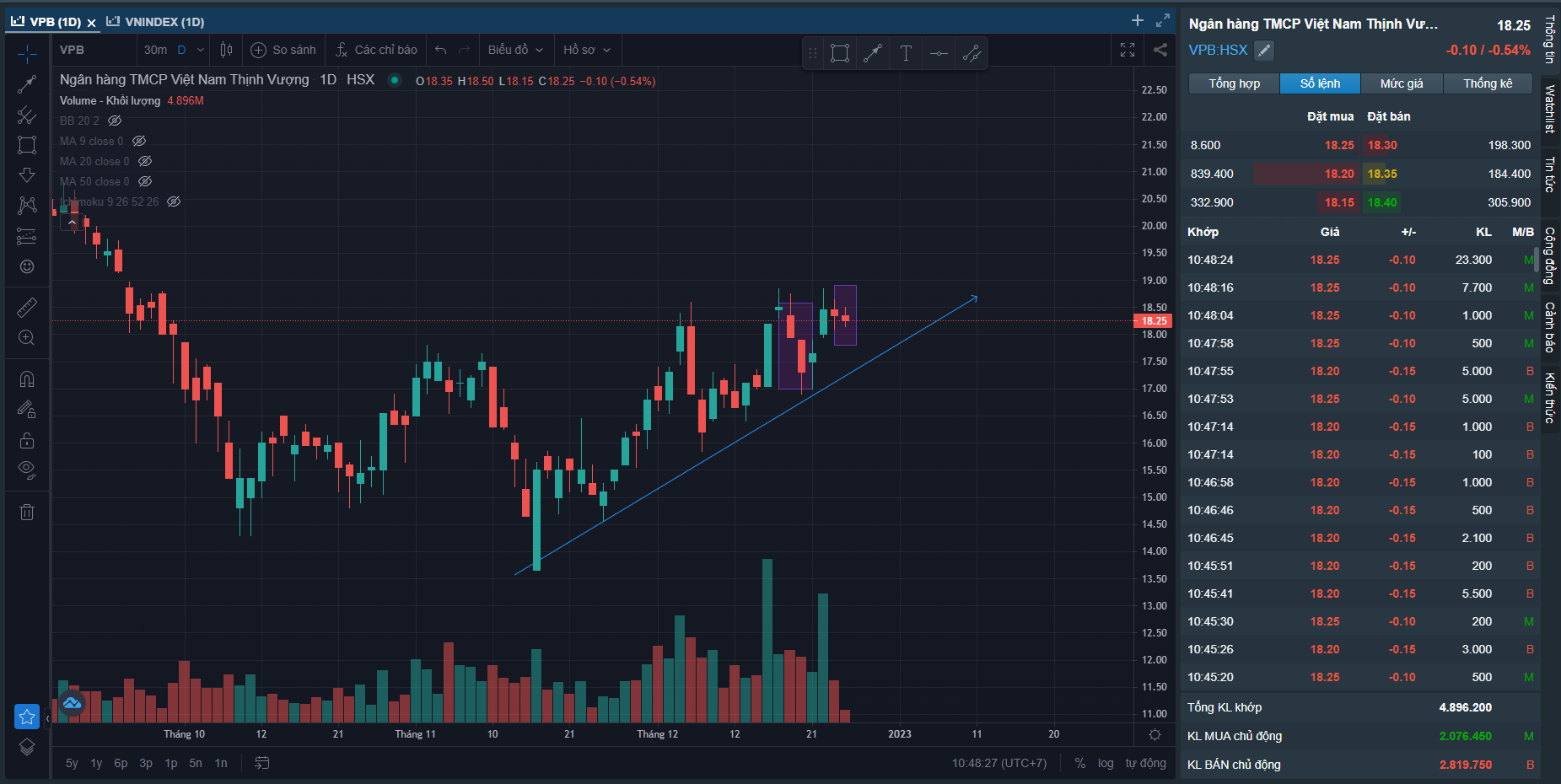Viewport: 1561px width, 784px height.
Task: Select the rectangle shape tool in left sidebar
Action: pos(27,145)
